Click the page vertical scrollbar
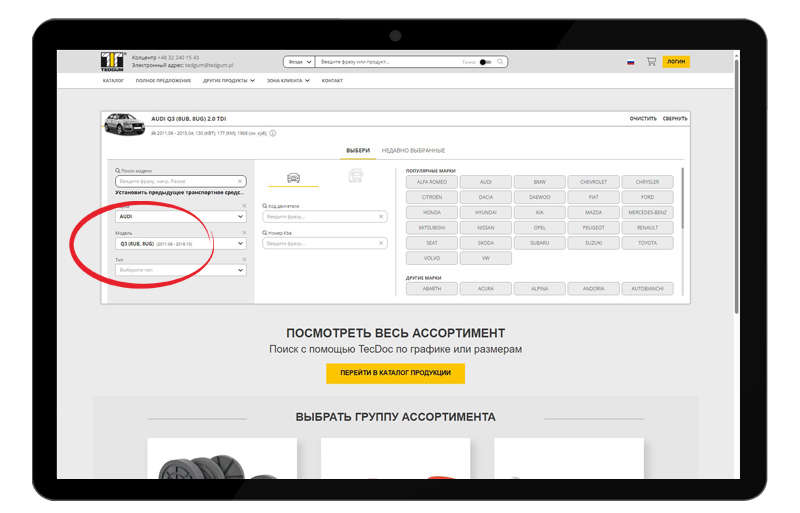This screenshot has height=513, width=800. pos(736,186)
